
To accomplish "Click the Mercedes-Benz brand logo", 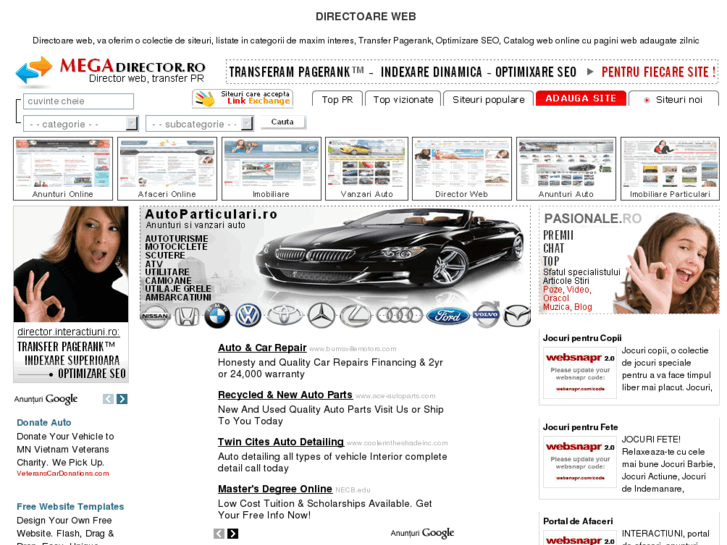I will (321, 316).
